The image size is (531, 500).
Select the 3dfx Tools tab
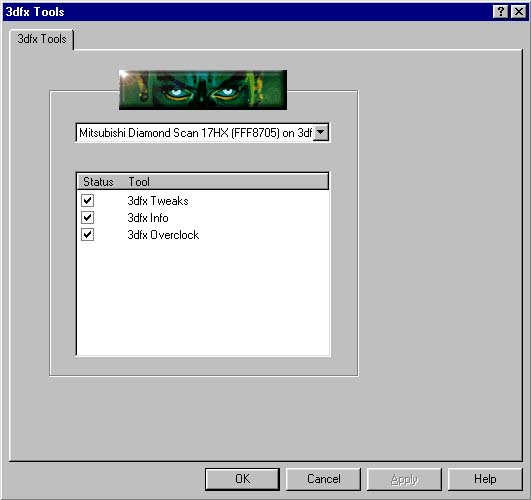point(41,39)
